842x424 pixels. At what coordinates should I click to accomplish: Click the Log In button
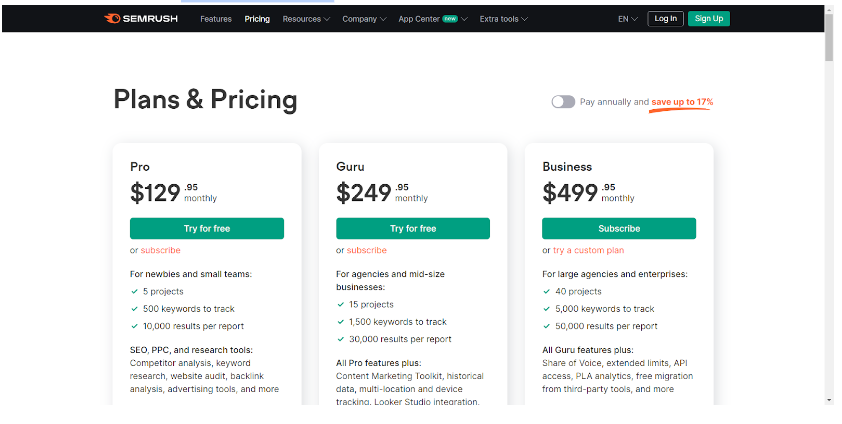tap(665, 19)
